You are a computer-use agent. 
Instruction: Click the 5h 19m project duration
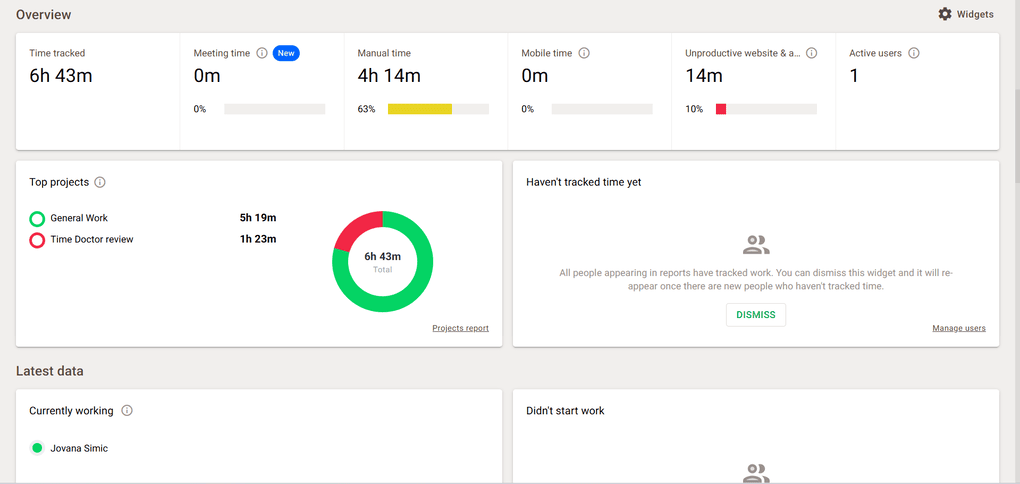(258, 218)
